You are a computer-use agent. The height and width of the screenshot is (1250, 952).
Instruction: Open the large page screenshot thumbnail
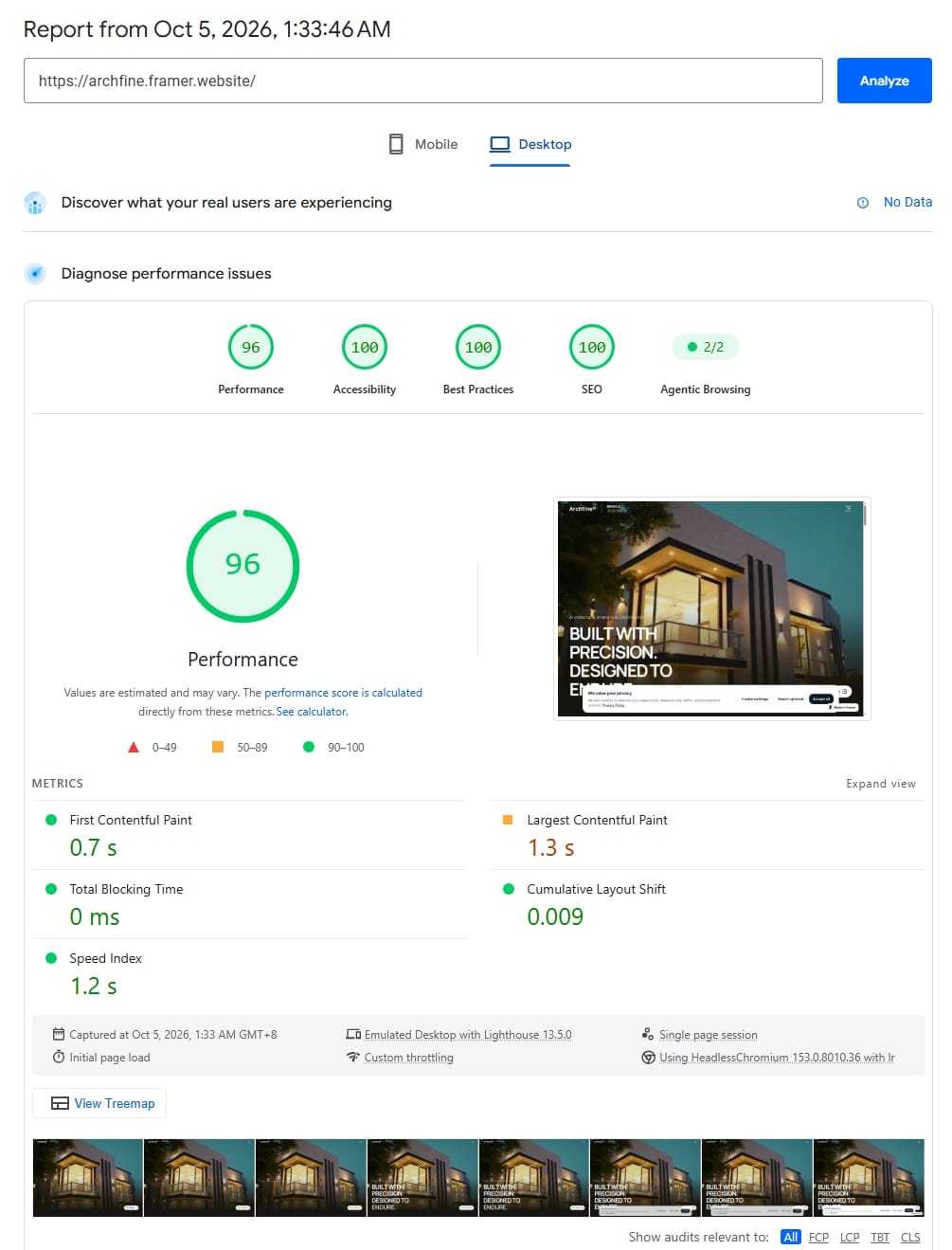711,608
